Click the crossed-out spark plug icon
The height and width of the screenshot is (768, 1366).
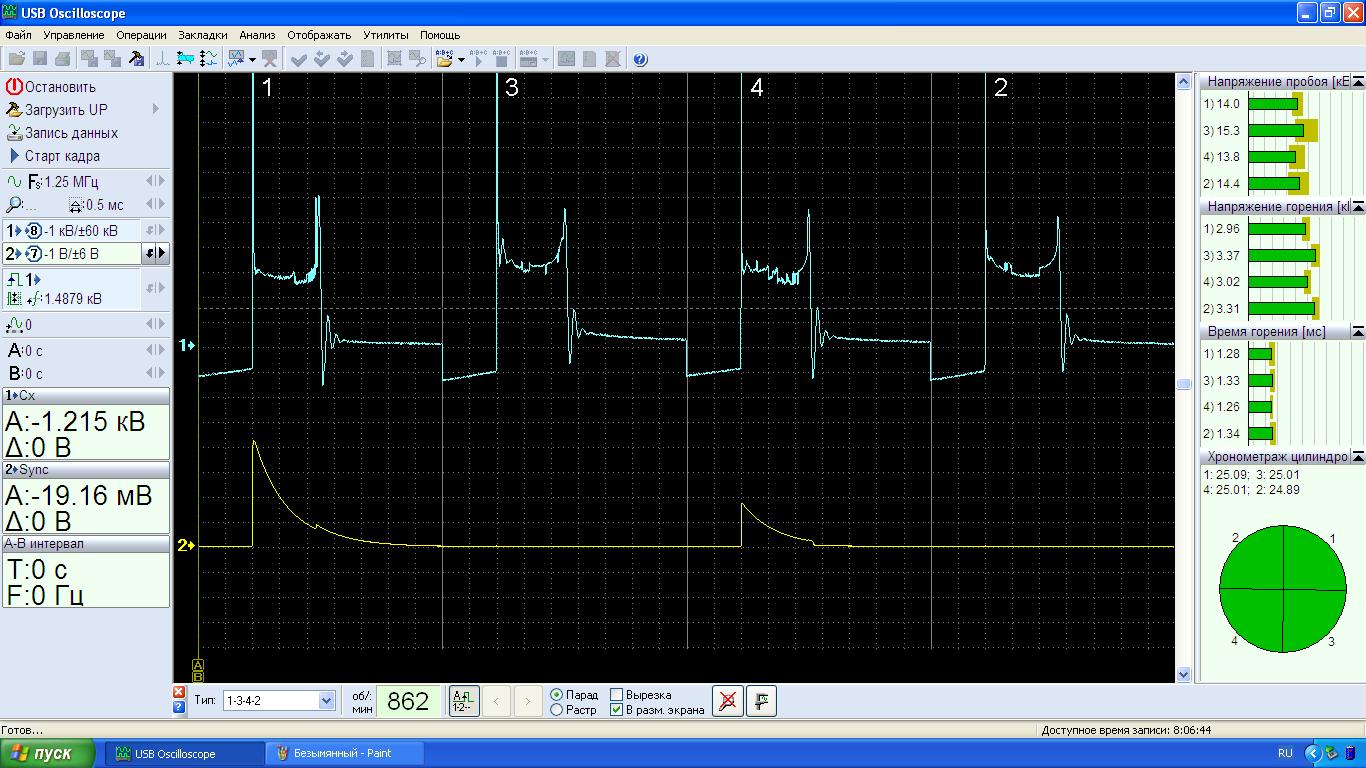coord(728,702)
